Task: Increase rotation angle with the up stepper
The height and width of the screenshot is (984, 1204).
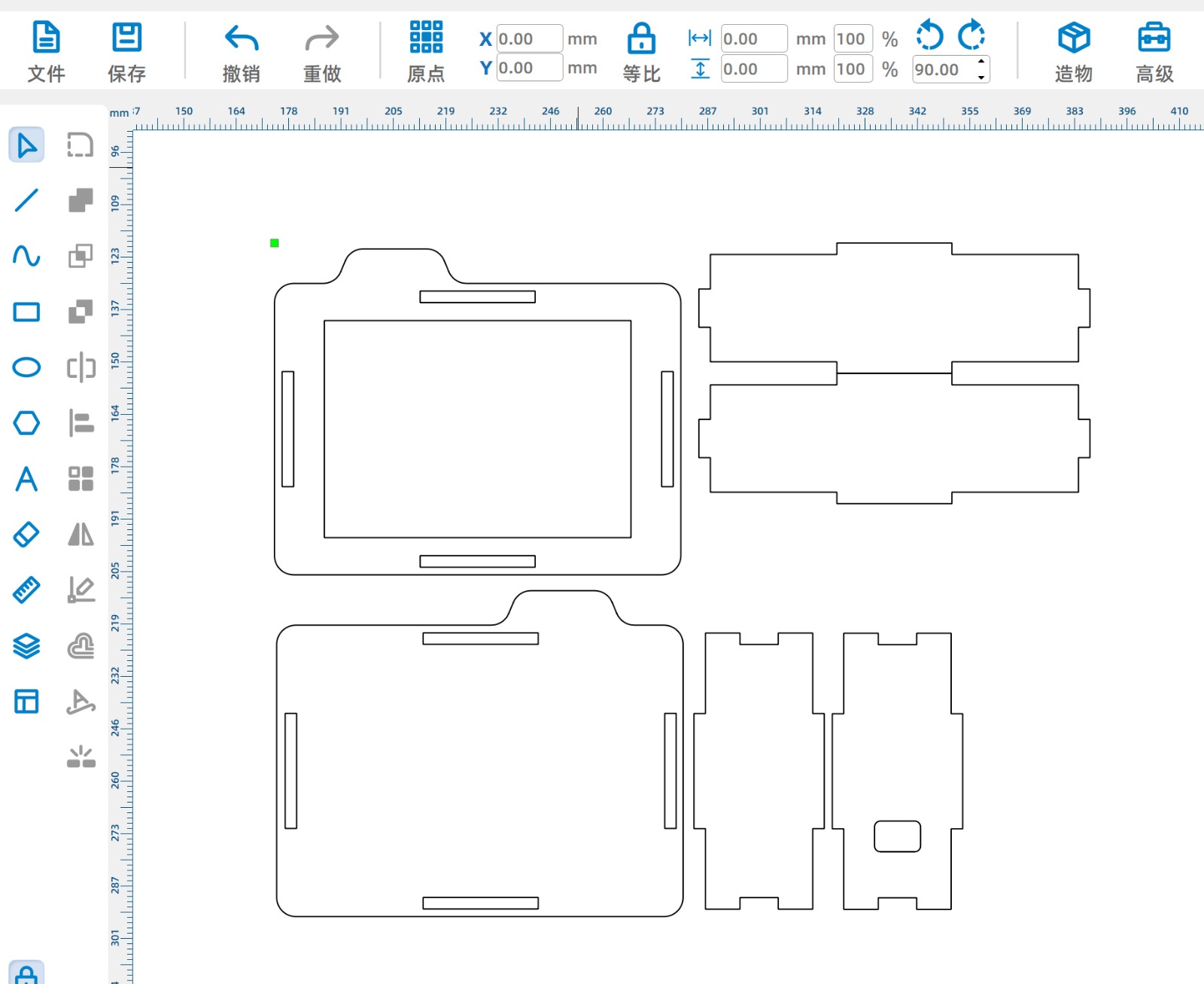Action: [981, 62]
